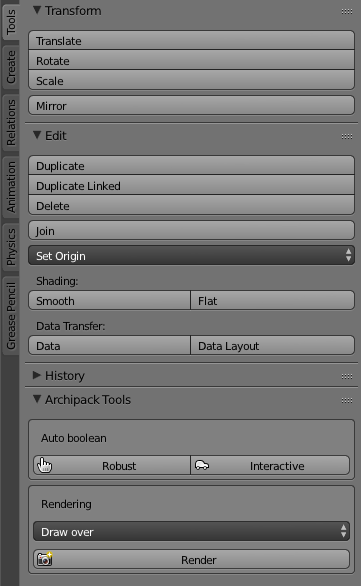Set shading to Smooth
361x586 pixels.
click(109, 300)
